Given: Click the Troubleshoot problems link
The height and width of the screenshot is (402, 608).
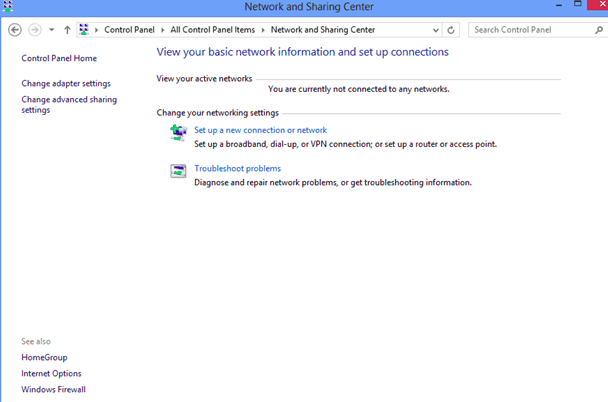Looking at the screenshot, I should pyautogui.click(x=237, y=169).
